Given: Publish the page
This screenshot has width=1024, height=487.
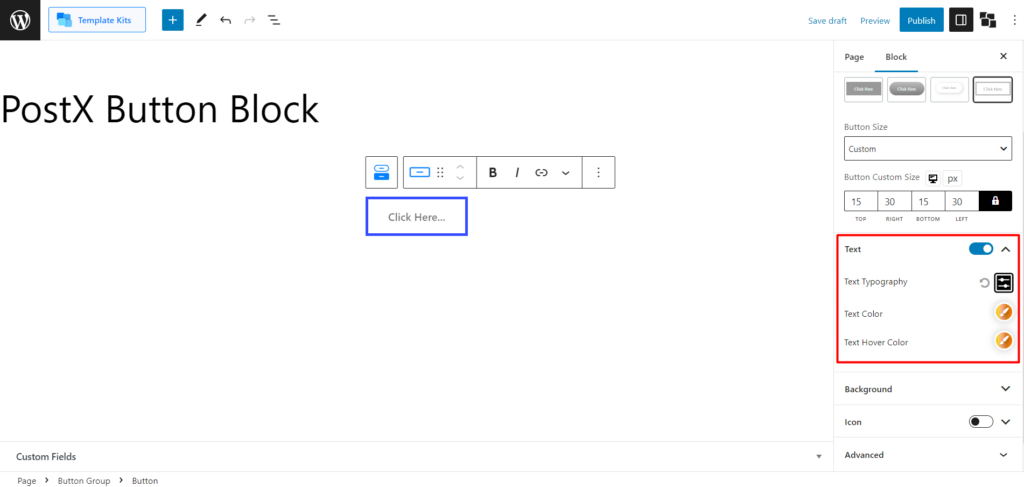Looking at the screenshot, I should click(921, 20).
